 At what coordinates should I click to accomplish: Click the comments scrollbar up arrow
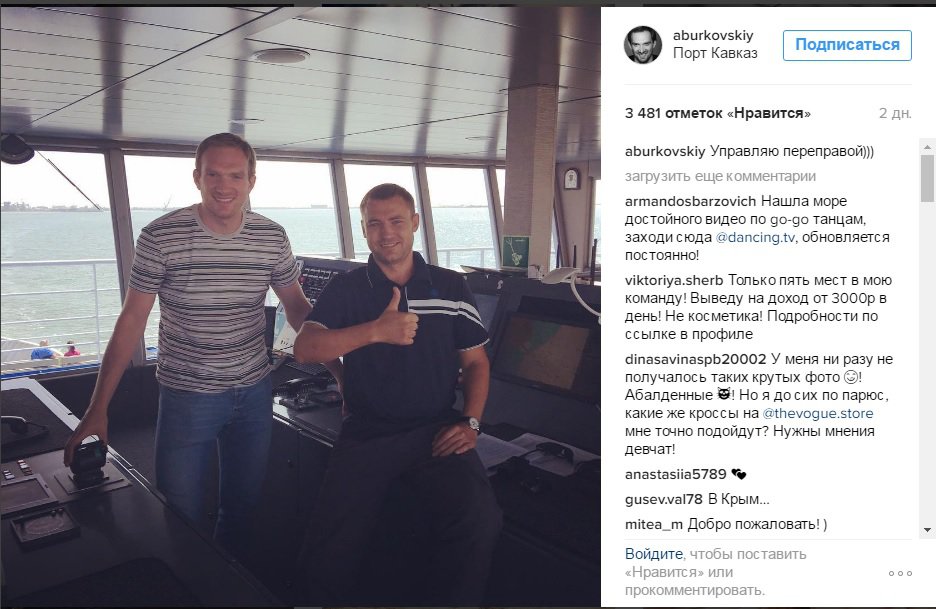coord(927,146)
